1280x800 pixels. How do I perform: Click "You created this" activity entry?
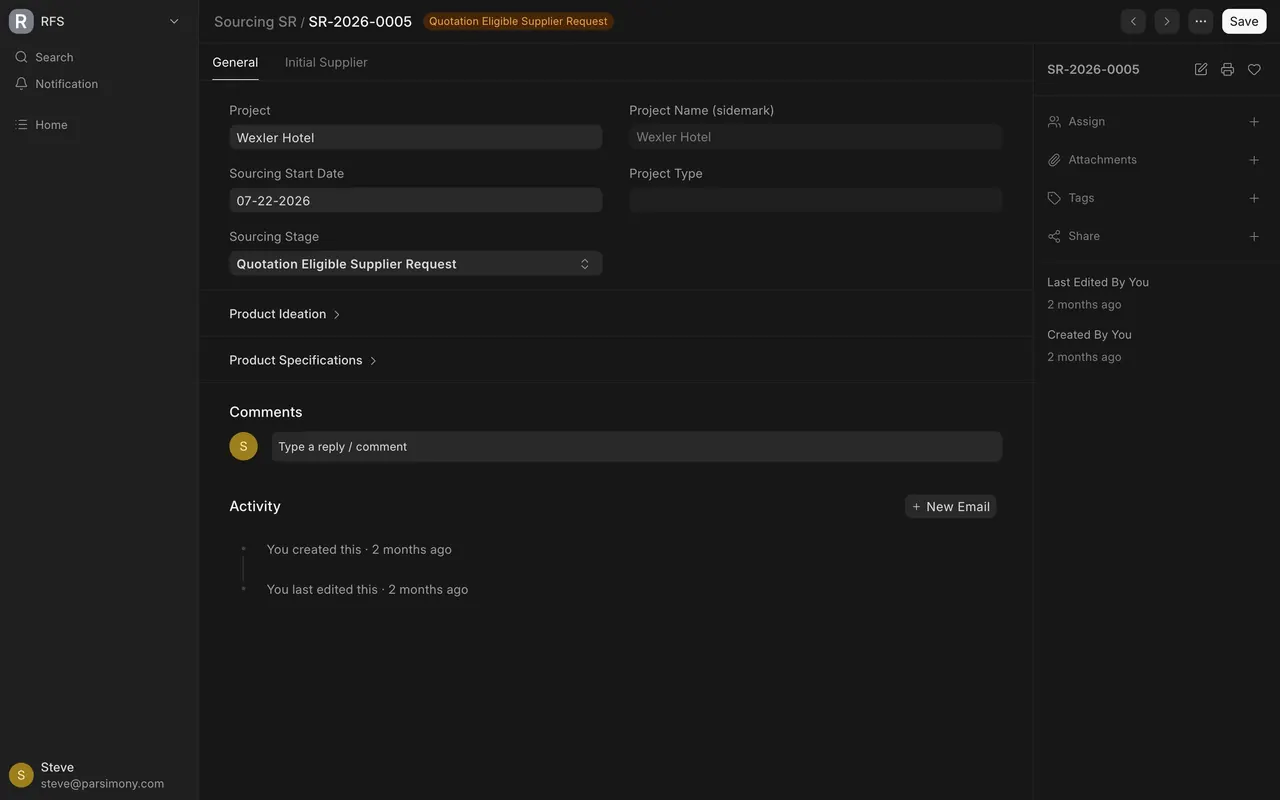pos(359,549)
